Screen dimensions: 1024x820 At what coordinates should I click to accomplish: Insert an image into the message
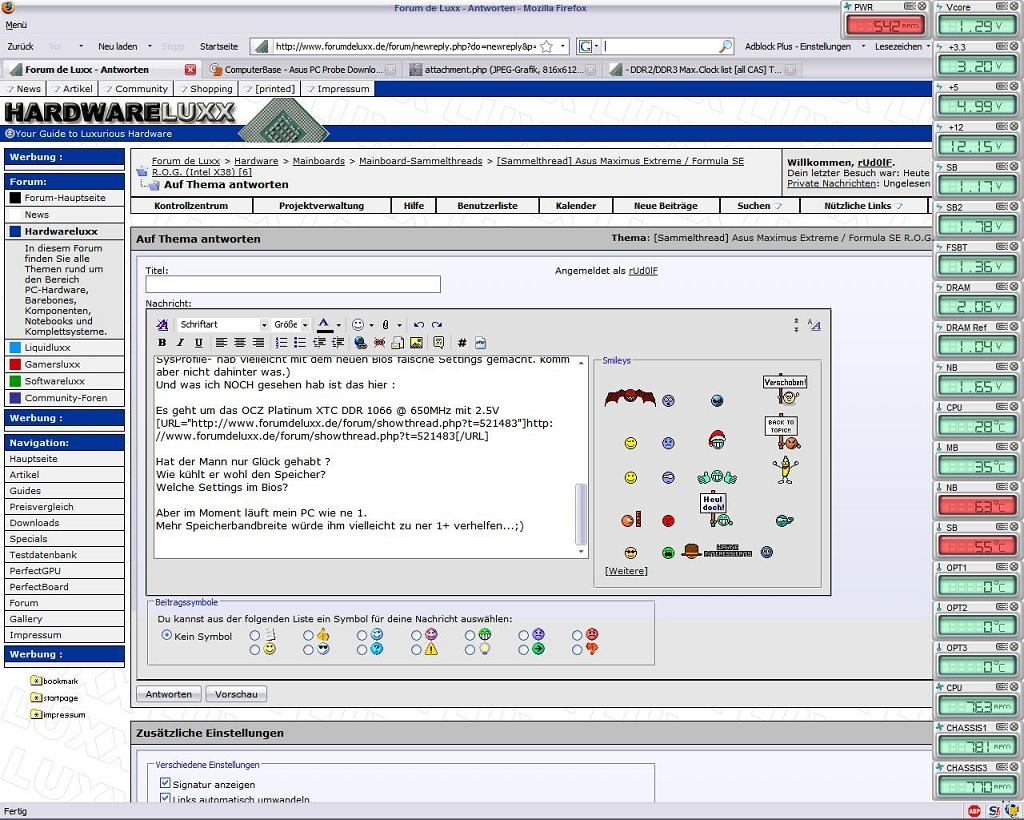point(416,343)
